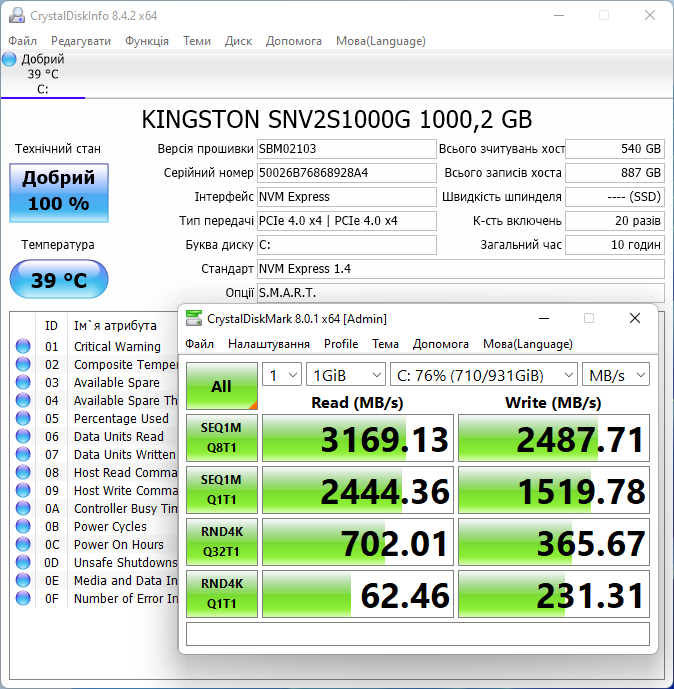This screenshot has width=674, height=689.
Task: Start the RND4K Q1T1 test
Action: (x=222, y=594)
